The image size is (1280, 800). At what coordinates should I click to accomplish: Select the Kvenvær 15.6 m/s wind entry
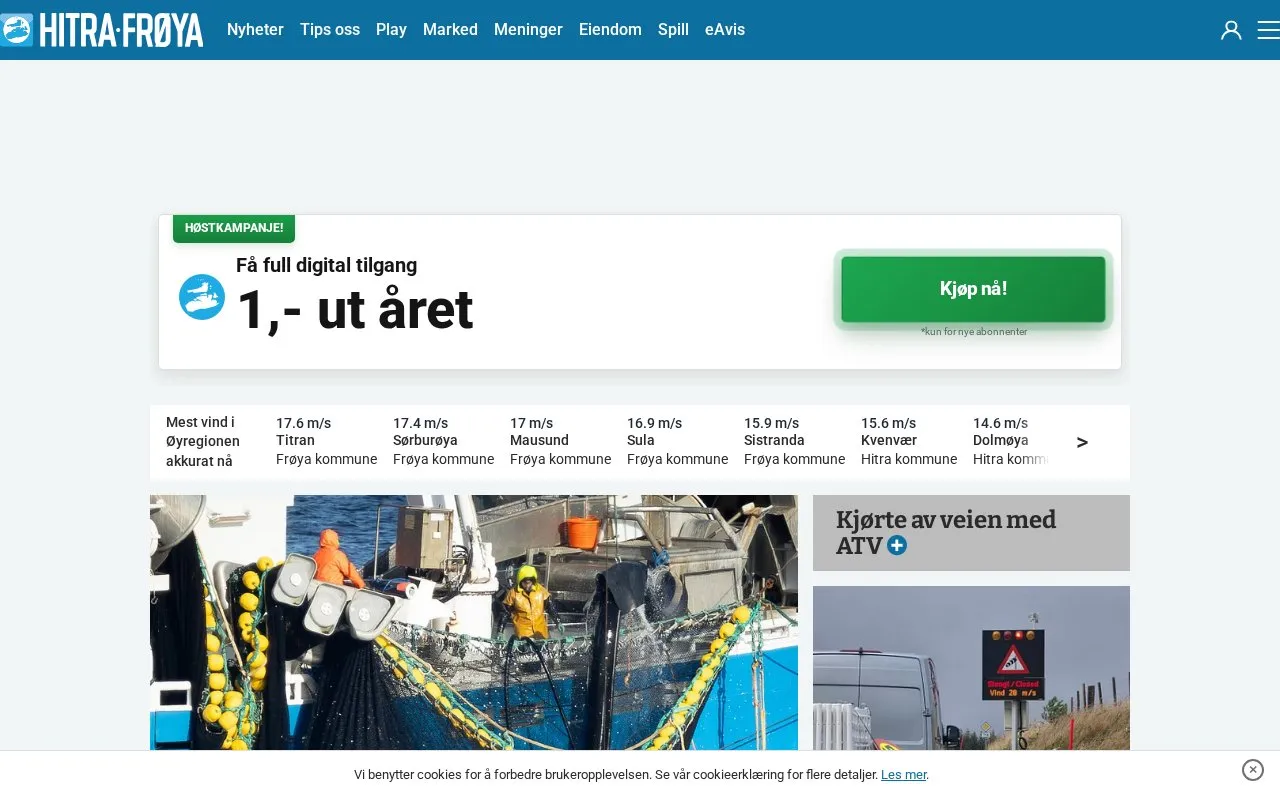click(909, 441)
